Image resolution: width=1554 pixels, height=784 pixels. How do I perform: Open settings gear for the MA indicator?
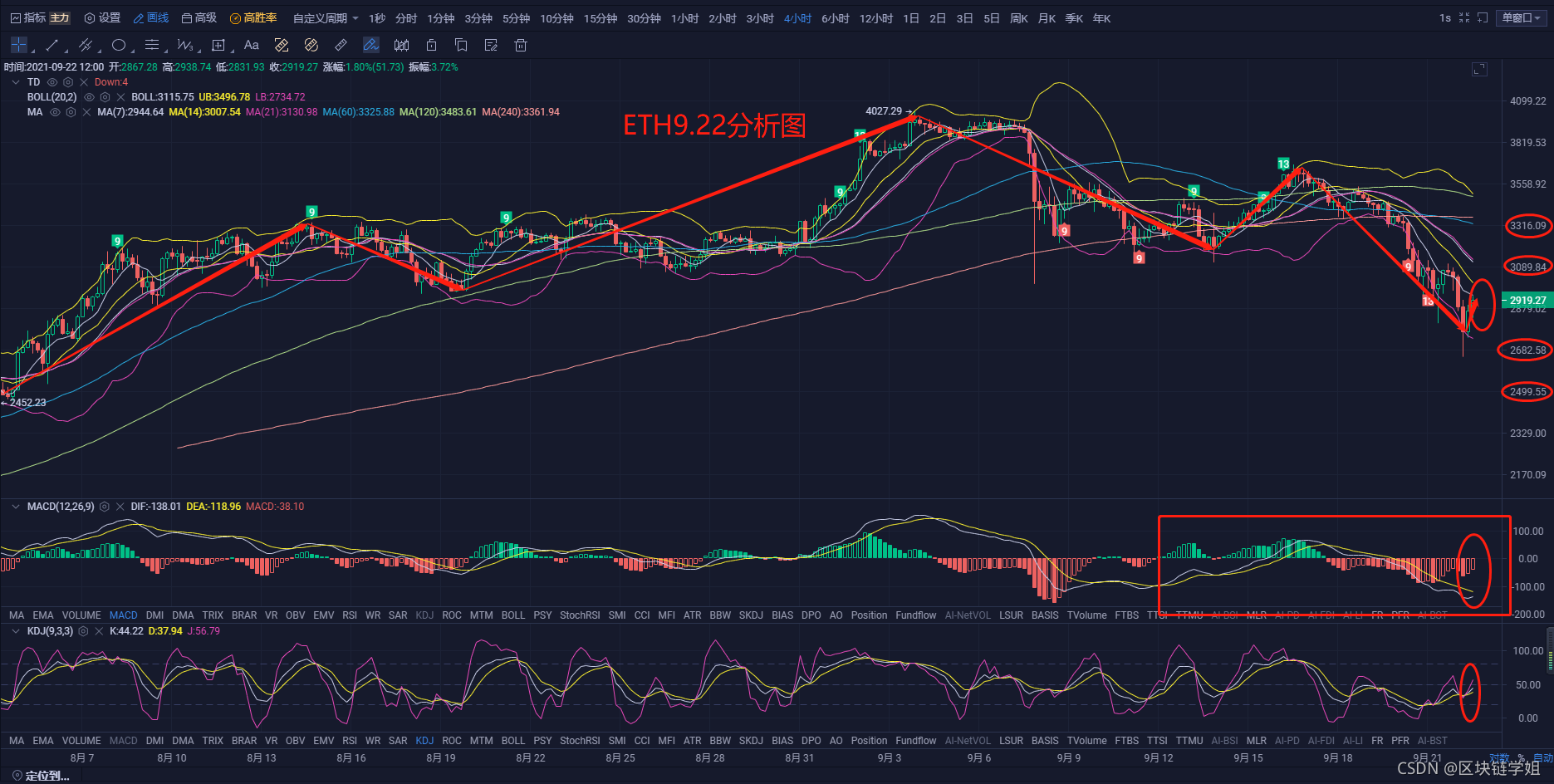[x=71, y=112]
